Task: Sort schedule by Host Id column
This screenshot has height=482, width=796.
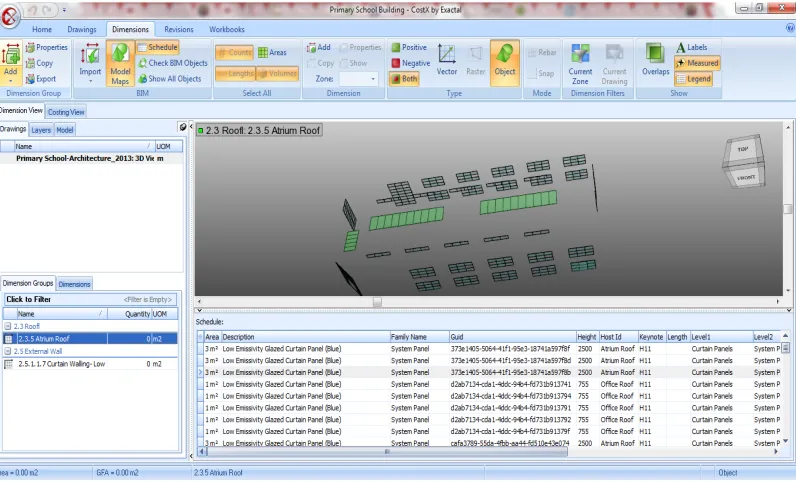Action: [x=618, y=337]
